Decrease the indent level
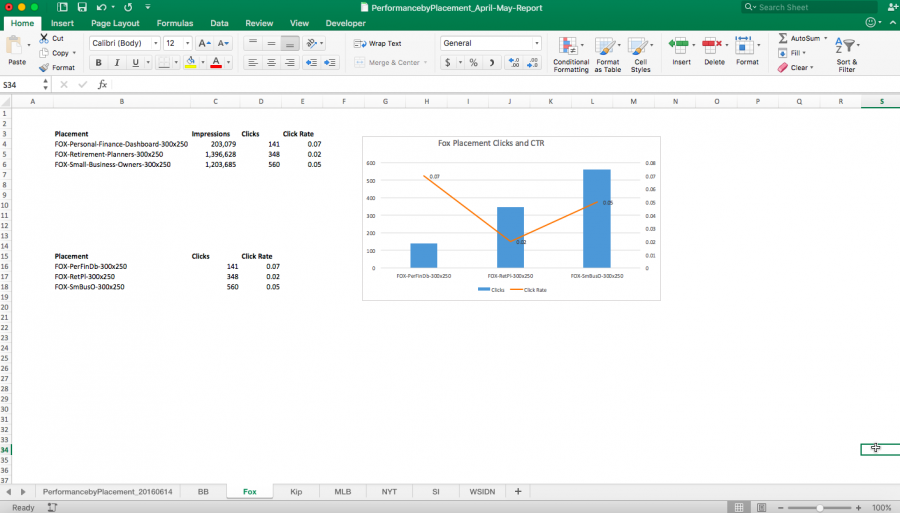The height and width of the screenshot is (513, 900). click(311, 63)
